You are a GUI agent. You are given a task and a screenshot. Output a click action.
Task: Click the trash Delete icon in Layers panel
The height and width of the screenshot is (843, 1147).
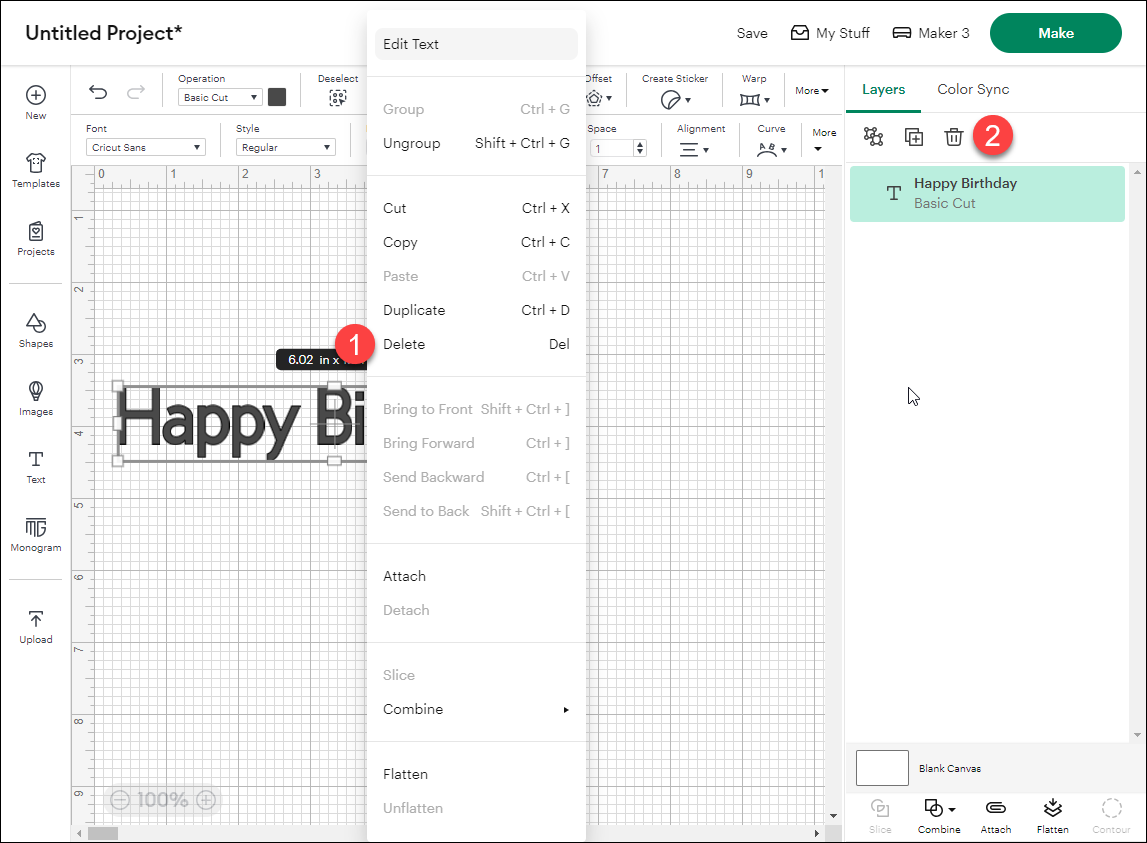(954, 137)
